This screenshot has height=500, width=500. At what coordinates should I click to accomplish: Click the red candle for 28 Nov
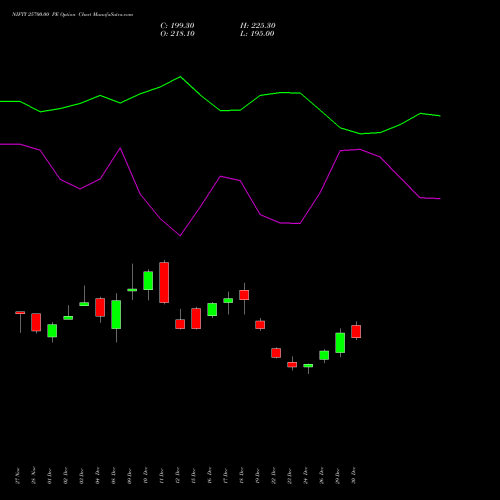(x=36, y=322)
